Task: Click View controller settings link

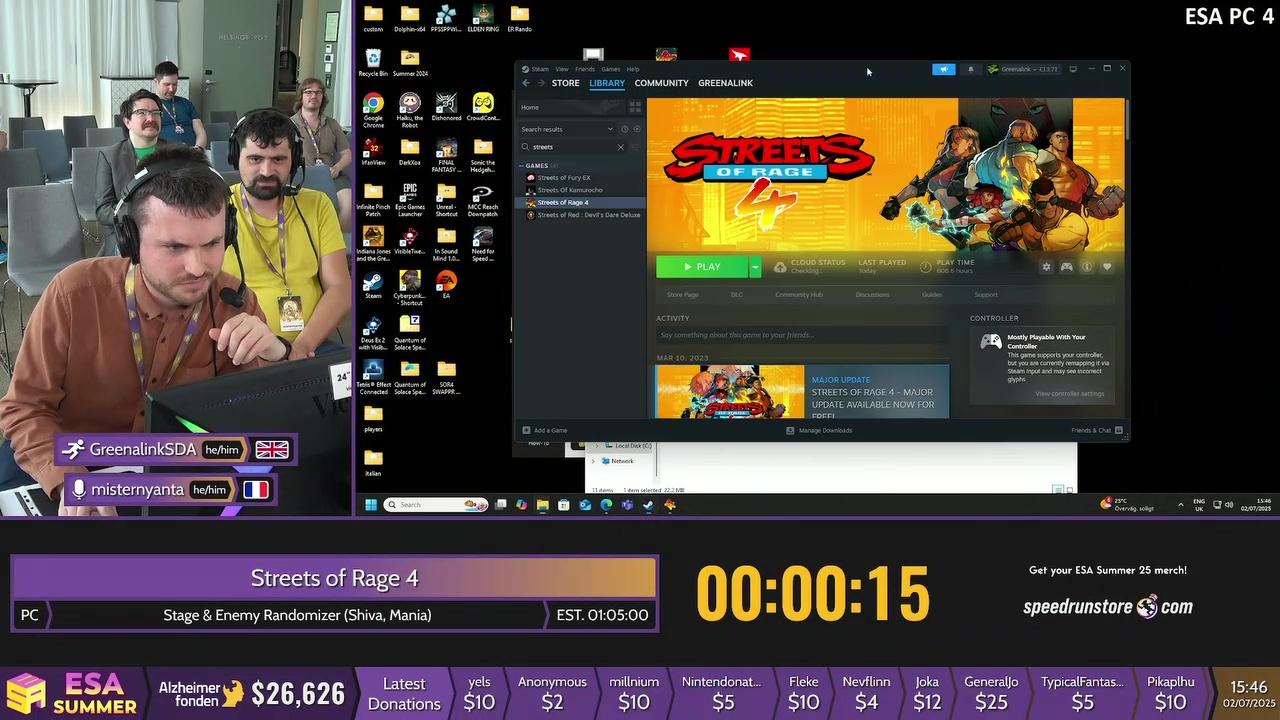Action: [x=1070, y=394]
